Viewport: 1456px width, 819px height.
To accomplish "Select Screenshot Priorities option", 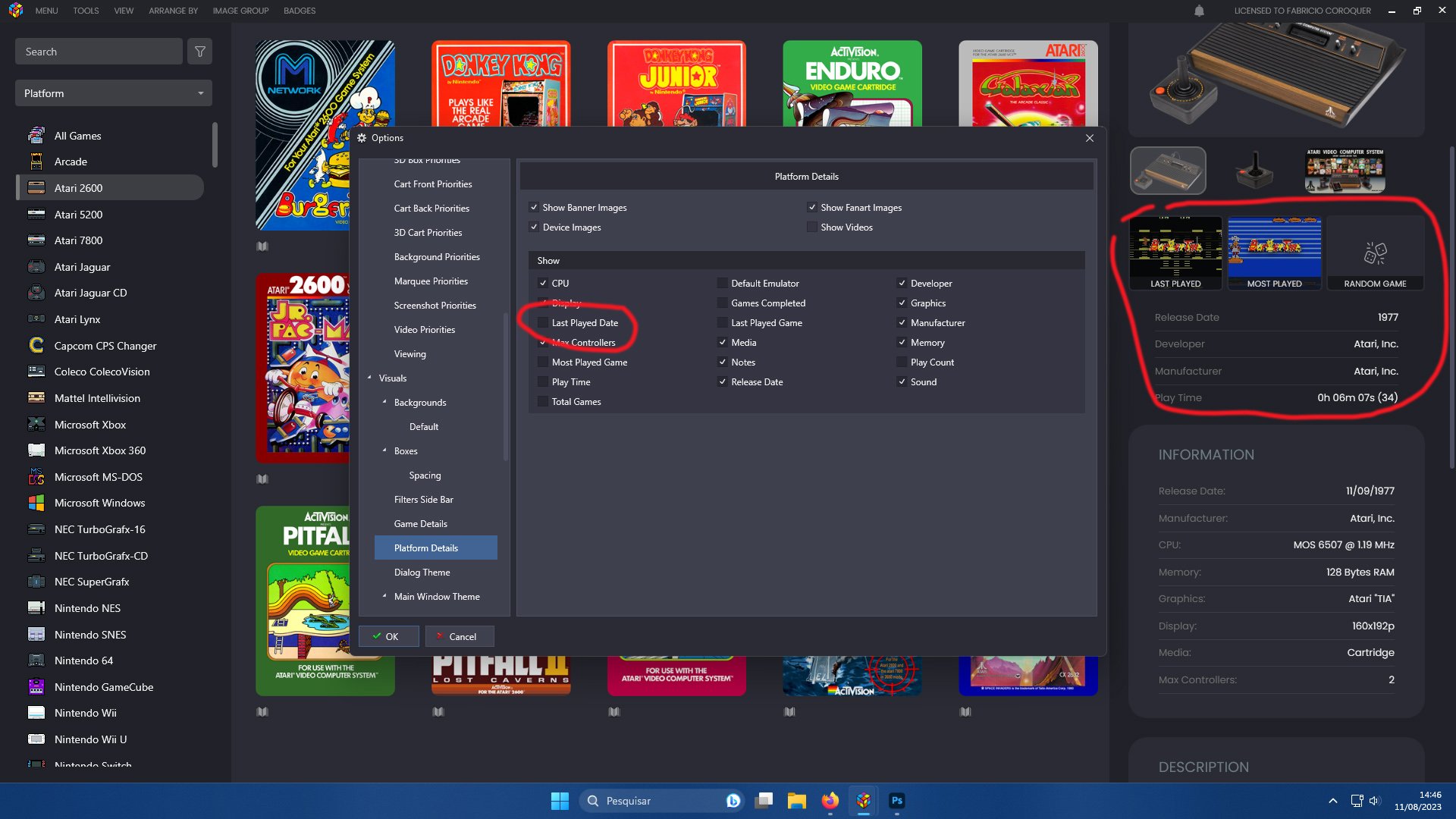I will tap(435, 306).
